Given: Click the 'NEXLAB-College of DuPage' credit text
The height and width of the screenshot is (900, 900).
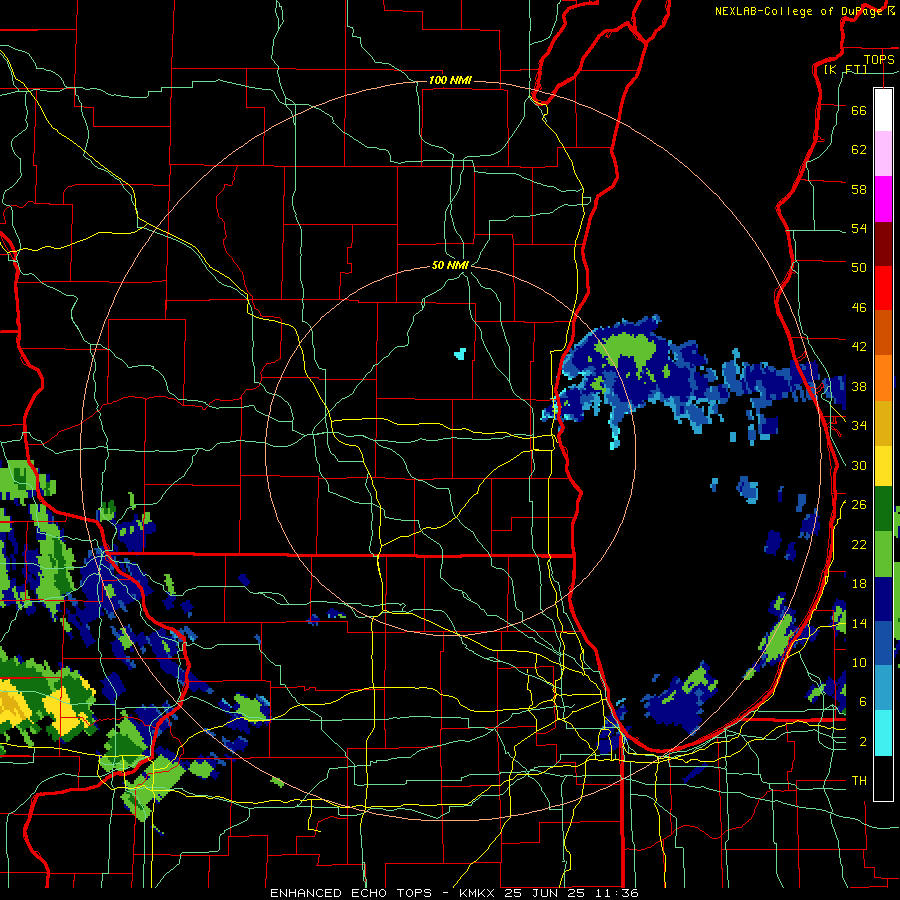Looking at the screenshot, I should 800,11.
